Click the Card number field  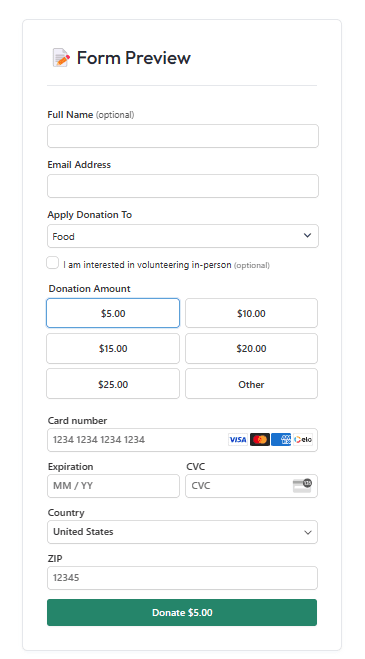[182, 440]
